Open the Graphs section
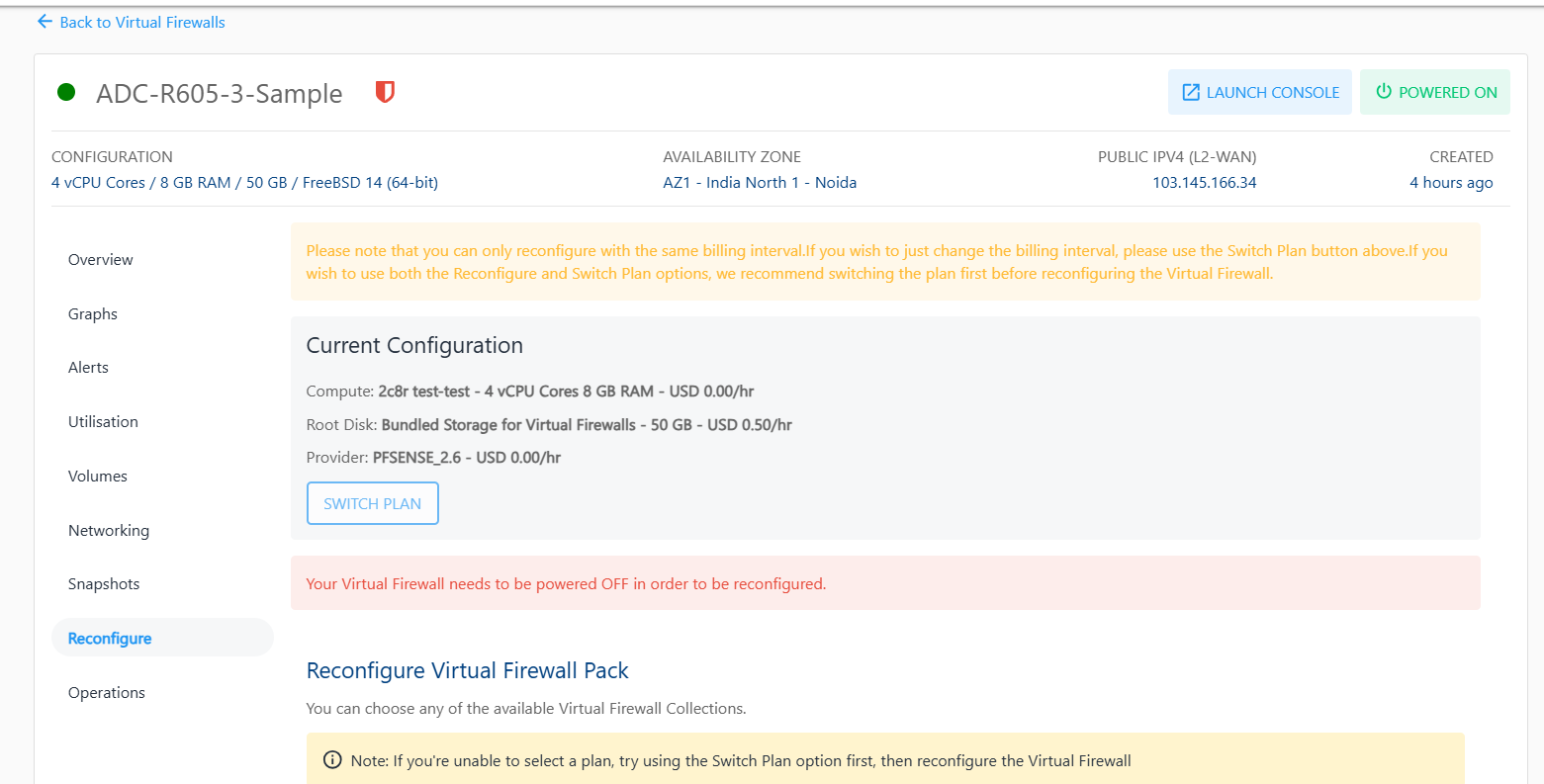The height and width of the screenshot is (784, 1544). click(x=93, y=314)
